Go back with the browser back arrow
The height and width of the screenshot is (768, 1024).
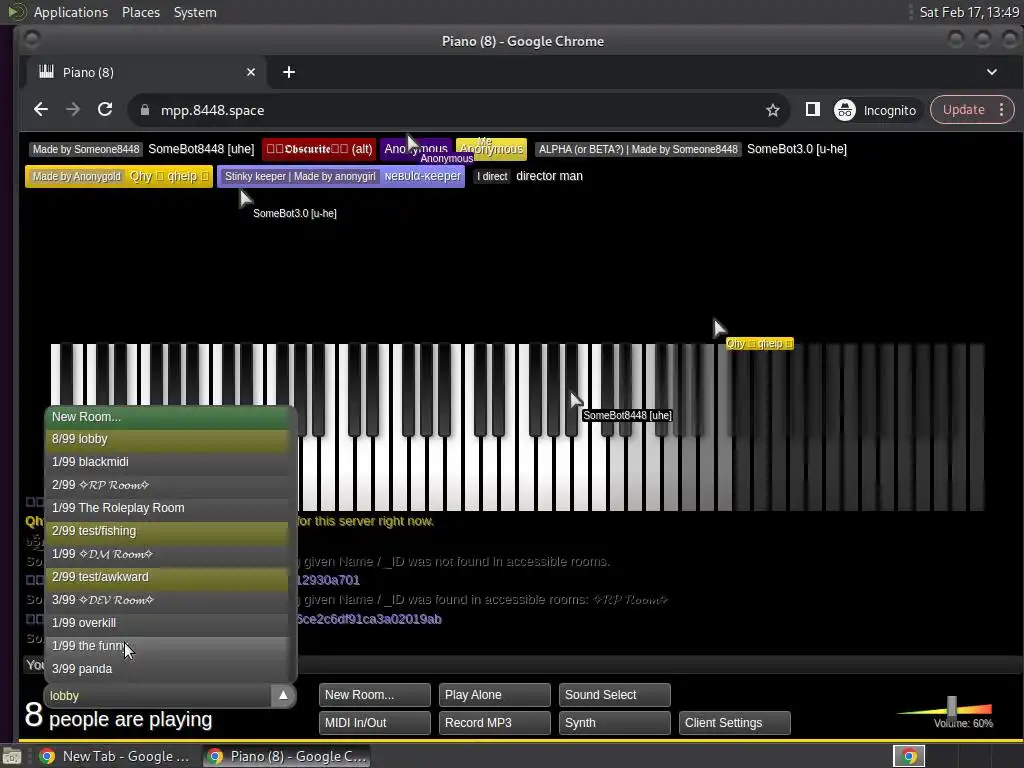pos(40,110)
